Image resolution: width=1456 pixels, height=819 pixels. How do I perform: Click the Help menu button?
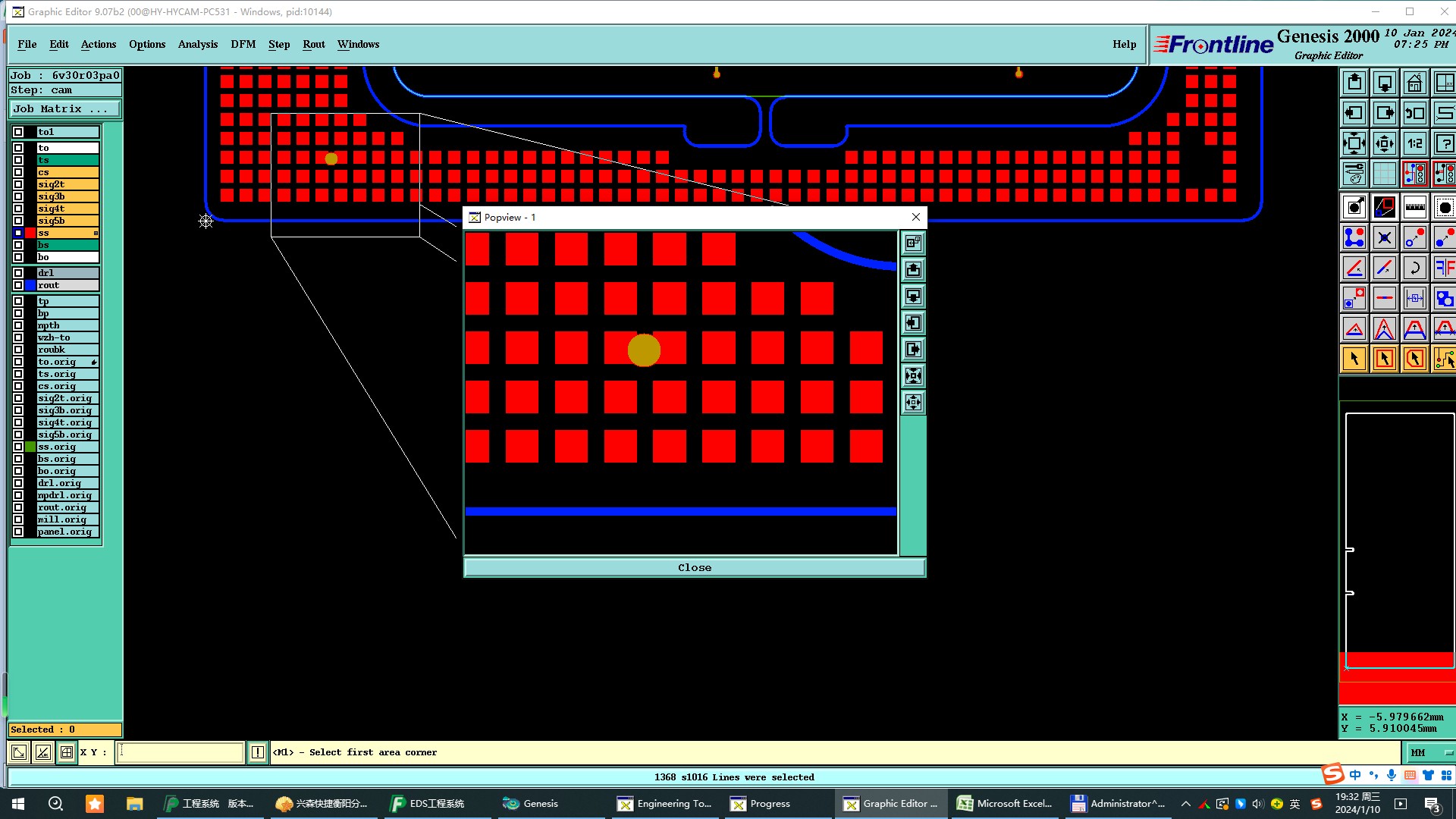pyautogui.click(x=1124, y=44)
